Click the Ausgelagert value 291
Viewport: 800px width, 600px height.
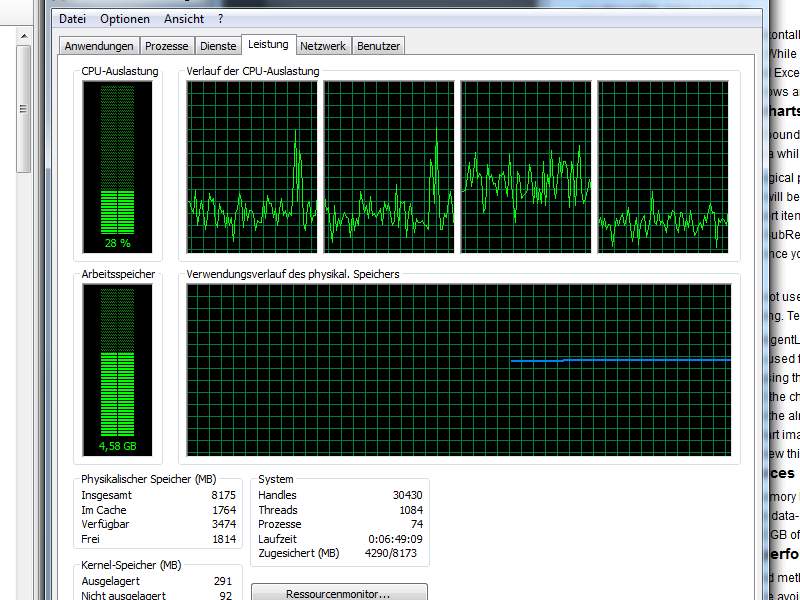tap(223, 582)
